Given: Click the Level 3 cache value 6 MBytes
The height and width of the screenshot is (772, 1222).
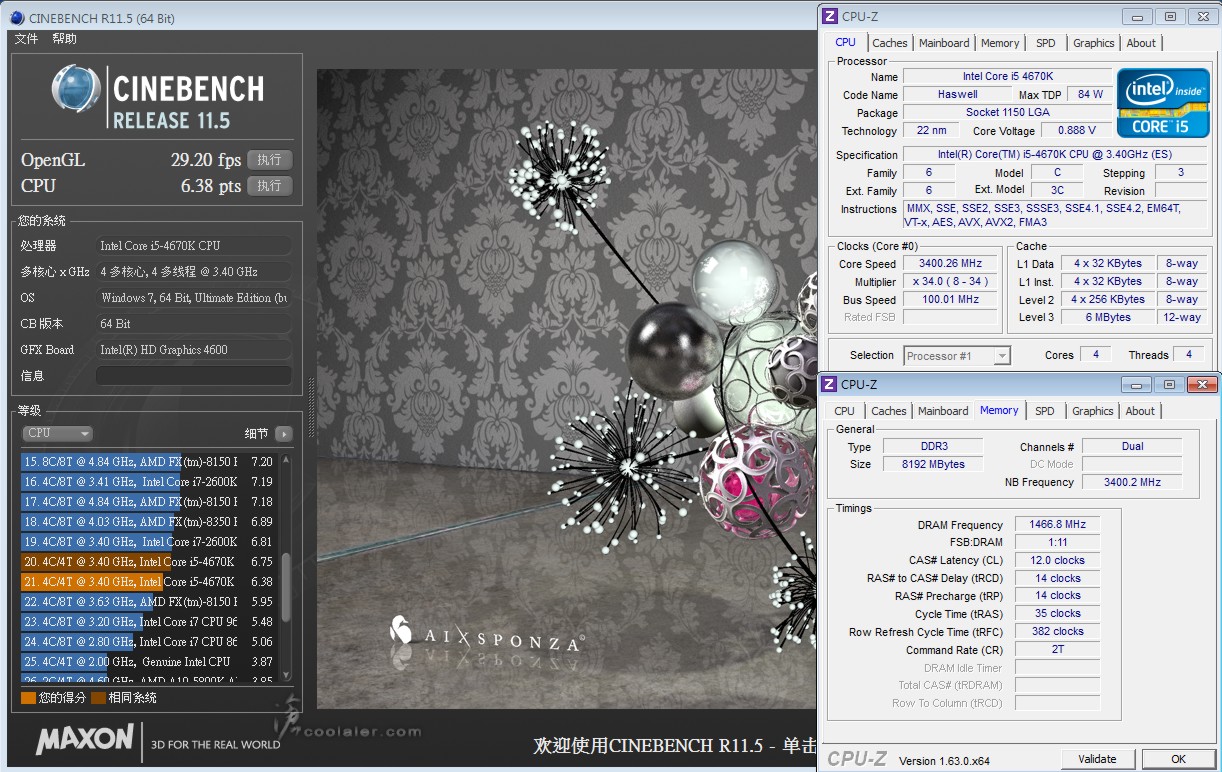Looking at the screenshot, I should tap(1107, 317).
